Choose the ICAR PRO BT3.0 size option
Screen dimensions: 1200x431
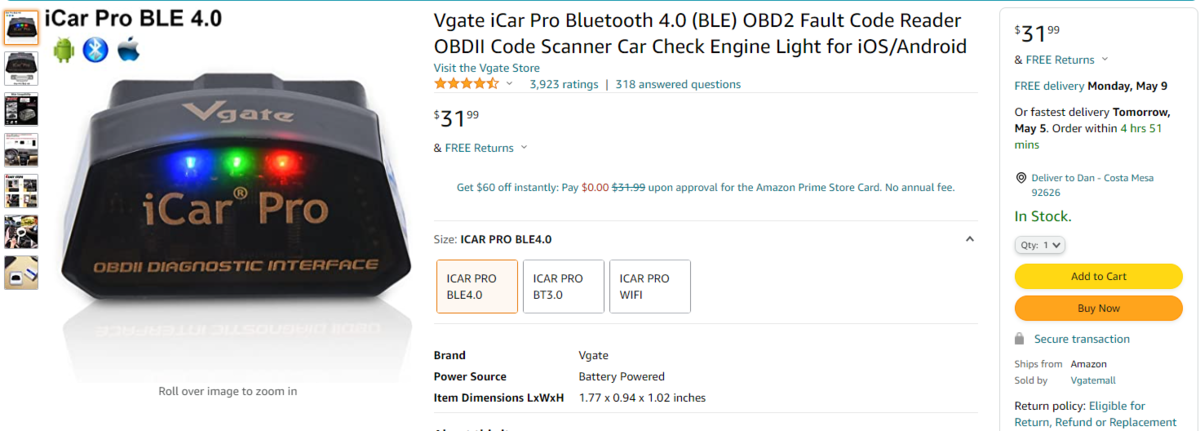(x=563, y=286)
